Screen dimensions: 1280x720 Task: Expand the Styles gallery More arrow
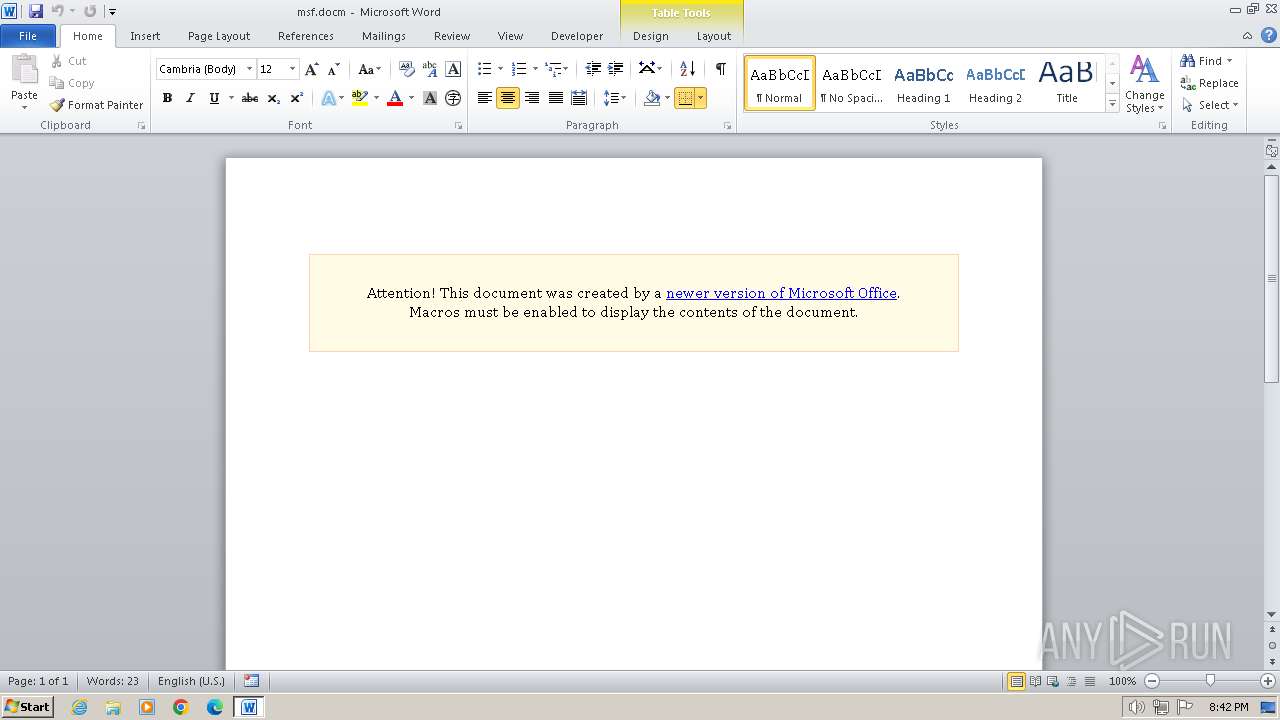click(1112, 104)
